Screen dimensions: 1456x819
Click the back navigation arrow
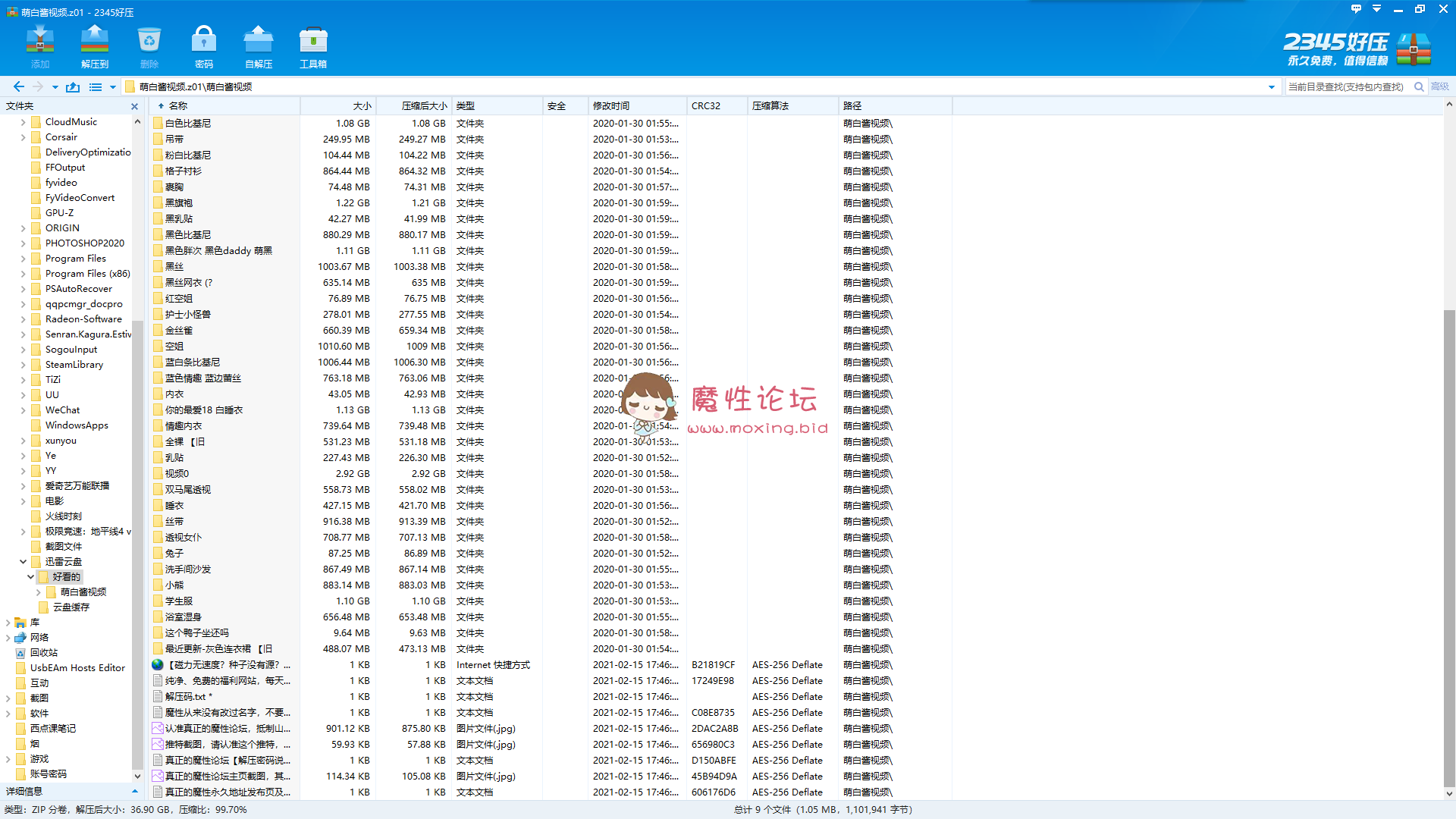point(19,86)
